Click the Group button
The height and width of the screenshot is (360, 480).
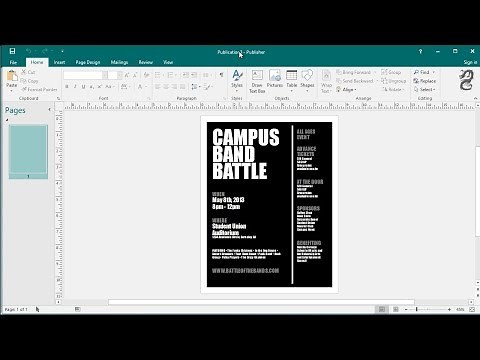(391, 72)
